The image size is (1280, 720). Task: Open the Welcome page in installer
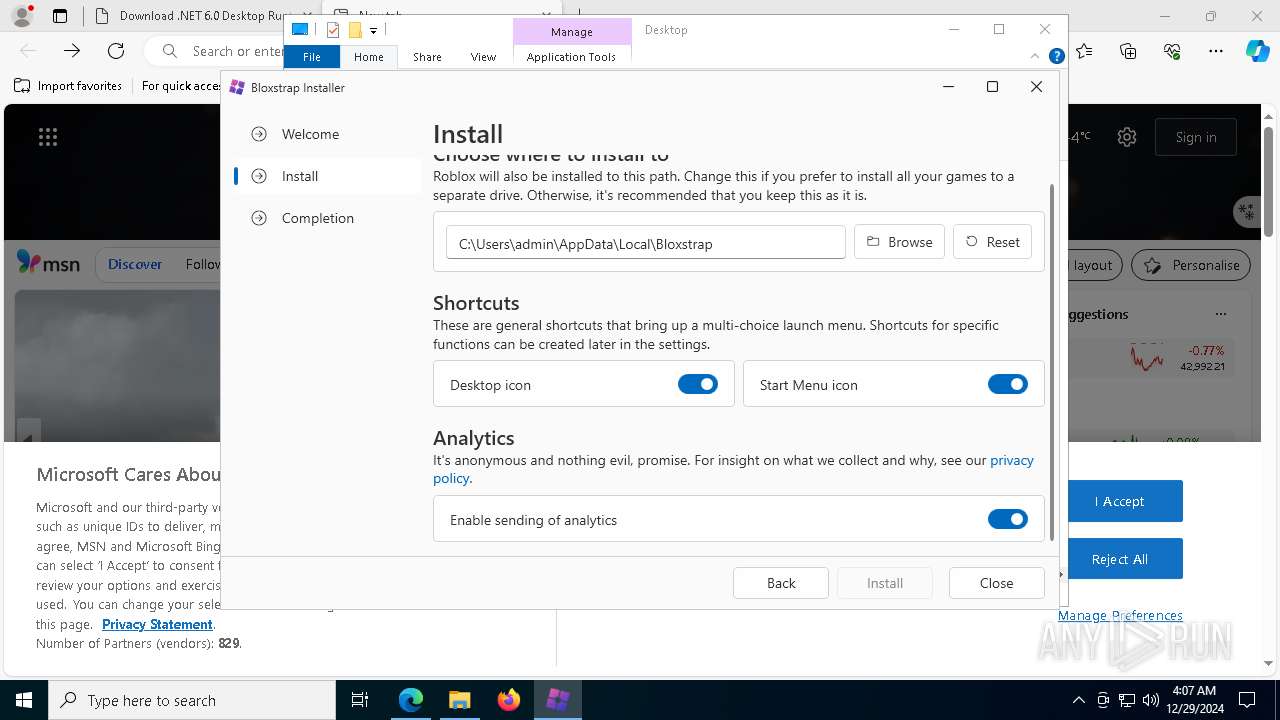[x=326, y=134]
